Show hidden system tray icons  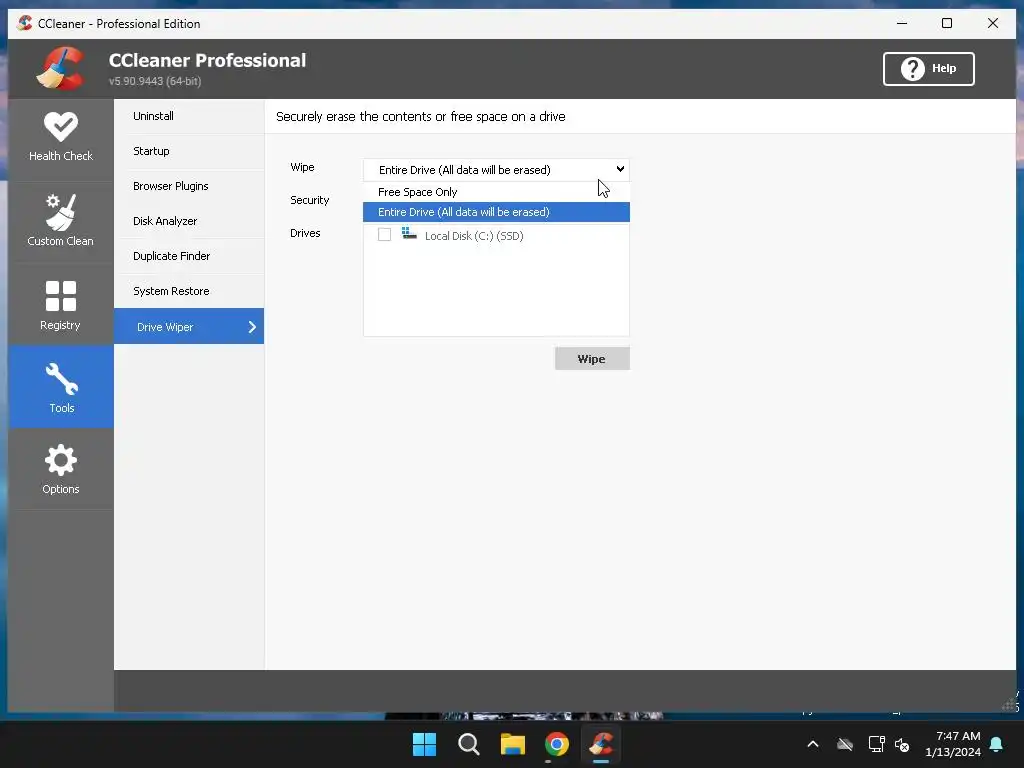click(813, 744)
